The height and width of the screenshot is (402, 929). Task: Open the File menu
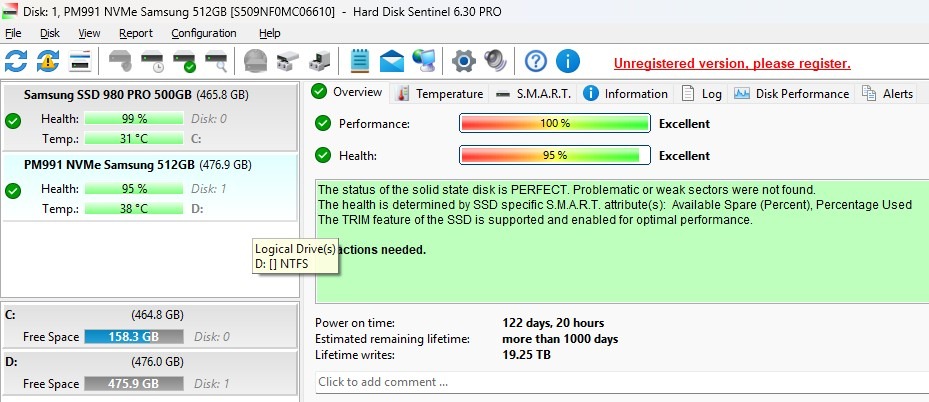click(13, 33)
